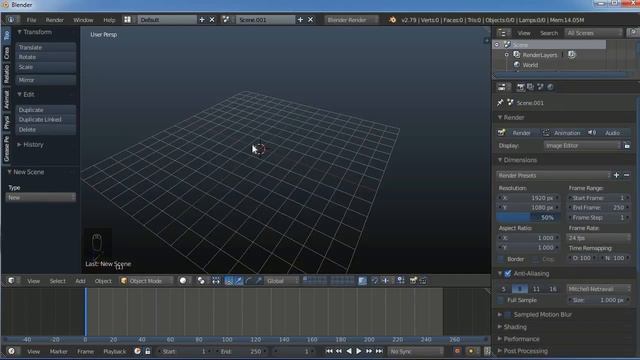640x360 pixels.
Task: Select the translate manipulator arrow icon
Action: (x=238, y=281)
